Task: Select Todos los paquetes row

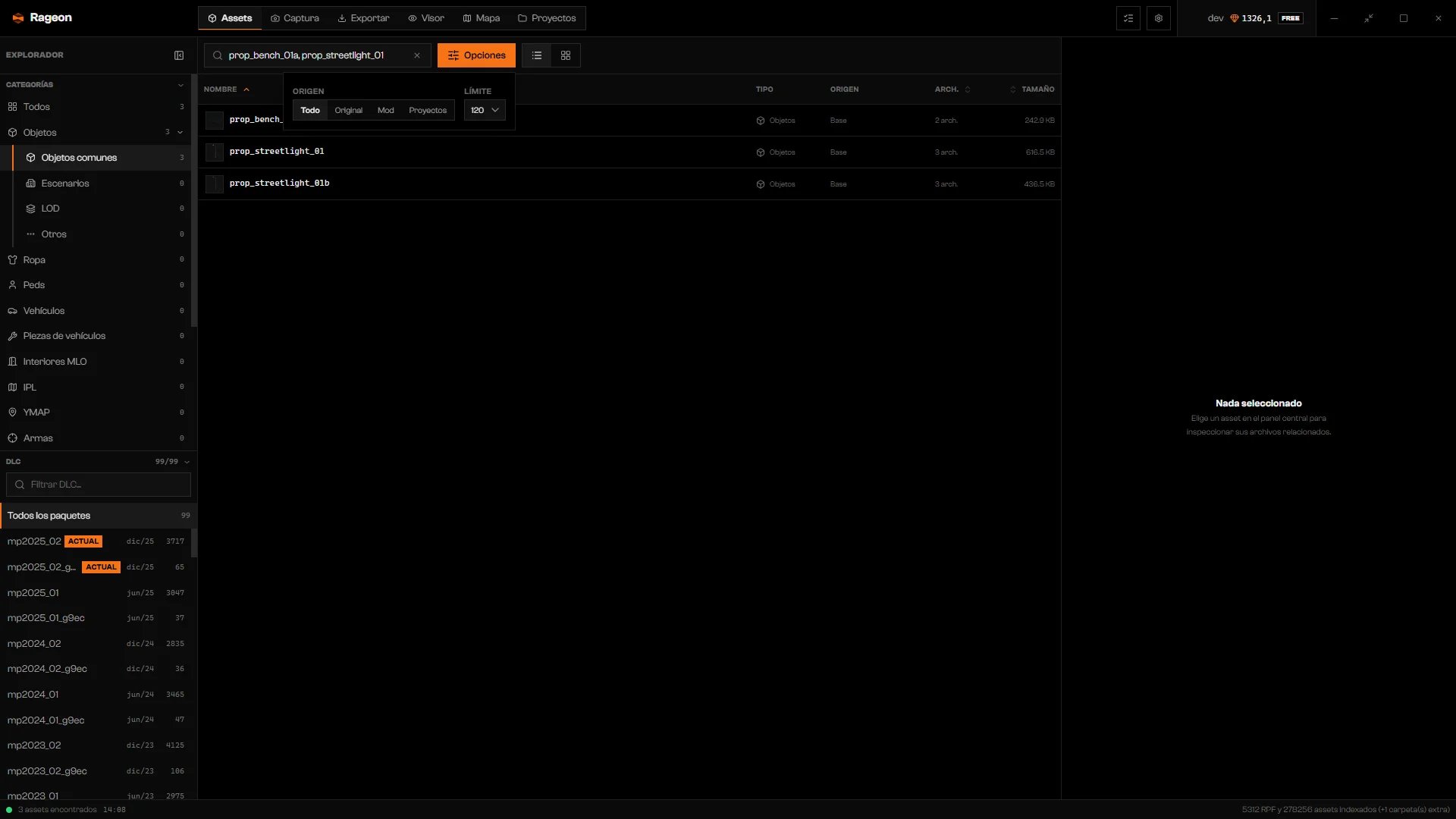Action: tap(97, 516)
